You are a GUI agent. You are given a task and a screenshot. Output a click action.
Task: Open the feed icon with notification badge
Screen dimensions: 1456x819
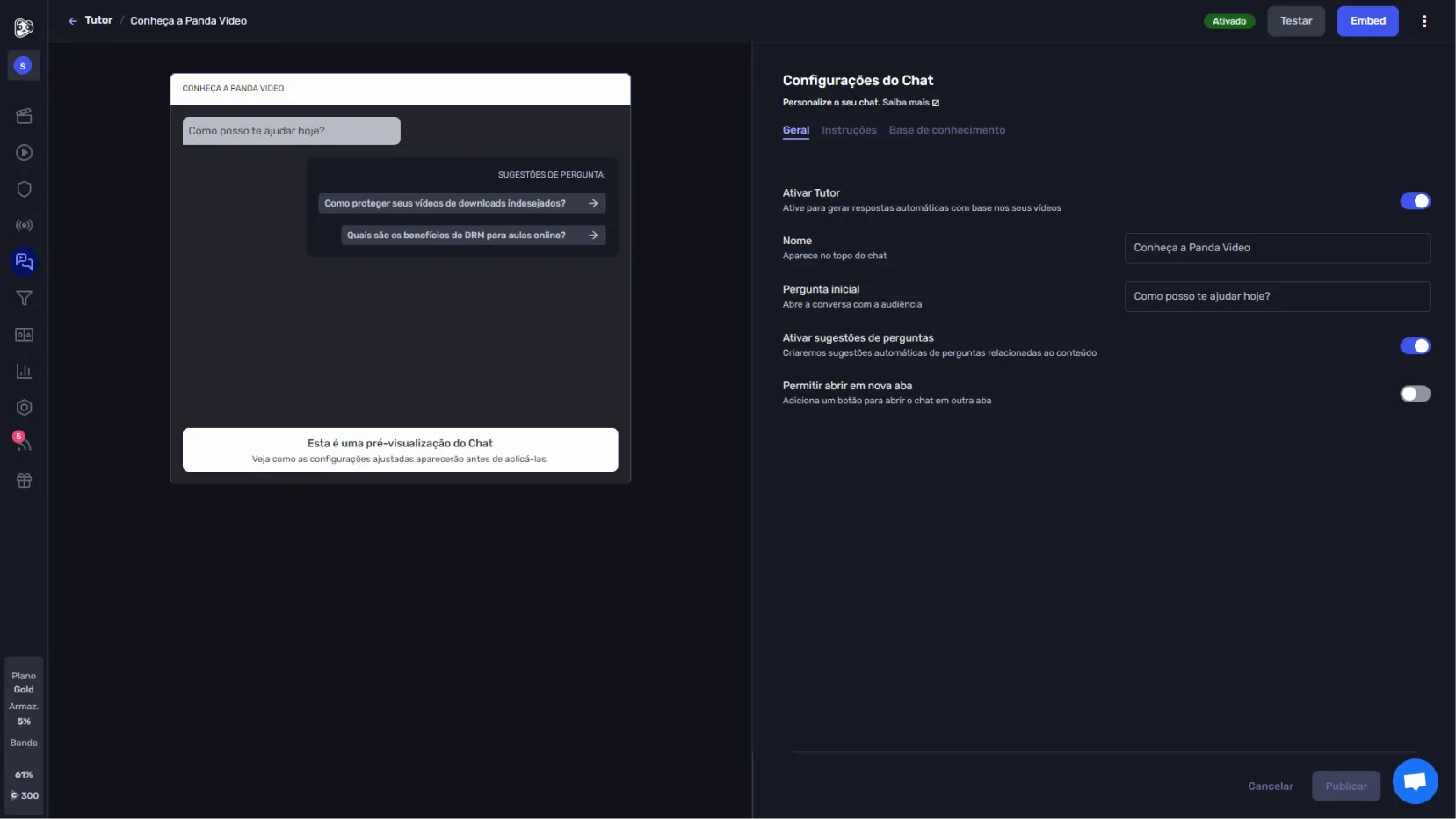tap(23, 442)
